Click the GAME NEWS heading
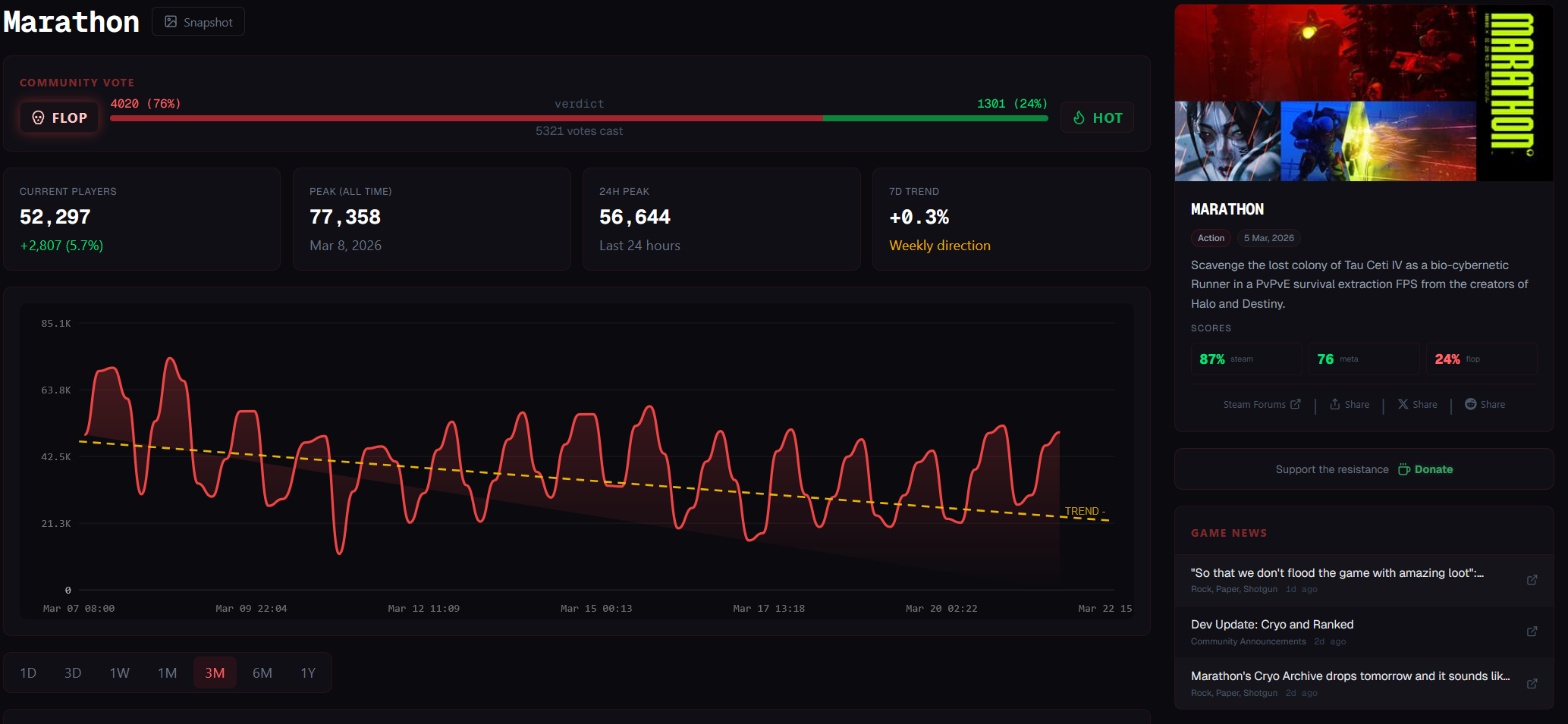The height and width of the screenshot is (724, 1568). click(1229, 533)
